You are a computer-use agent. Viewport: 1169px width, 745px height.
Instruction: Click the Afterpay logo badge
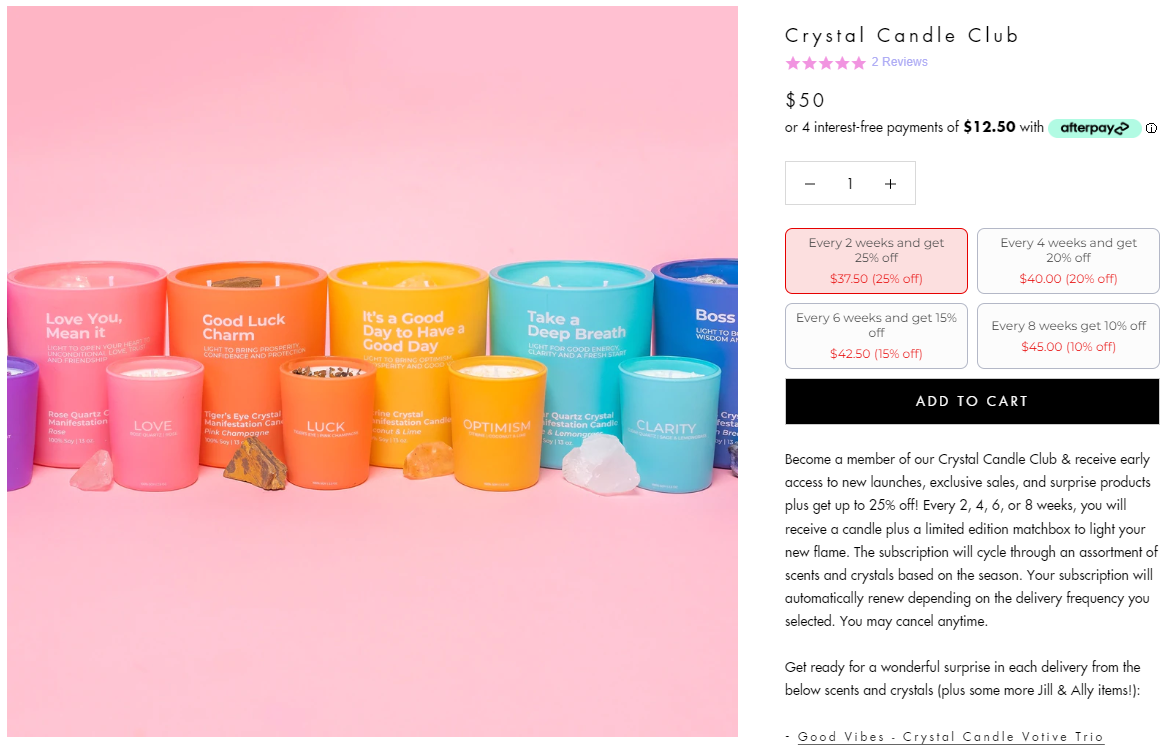[1094, 128]
